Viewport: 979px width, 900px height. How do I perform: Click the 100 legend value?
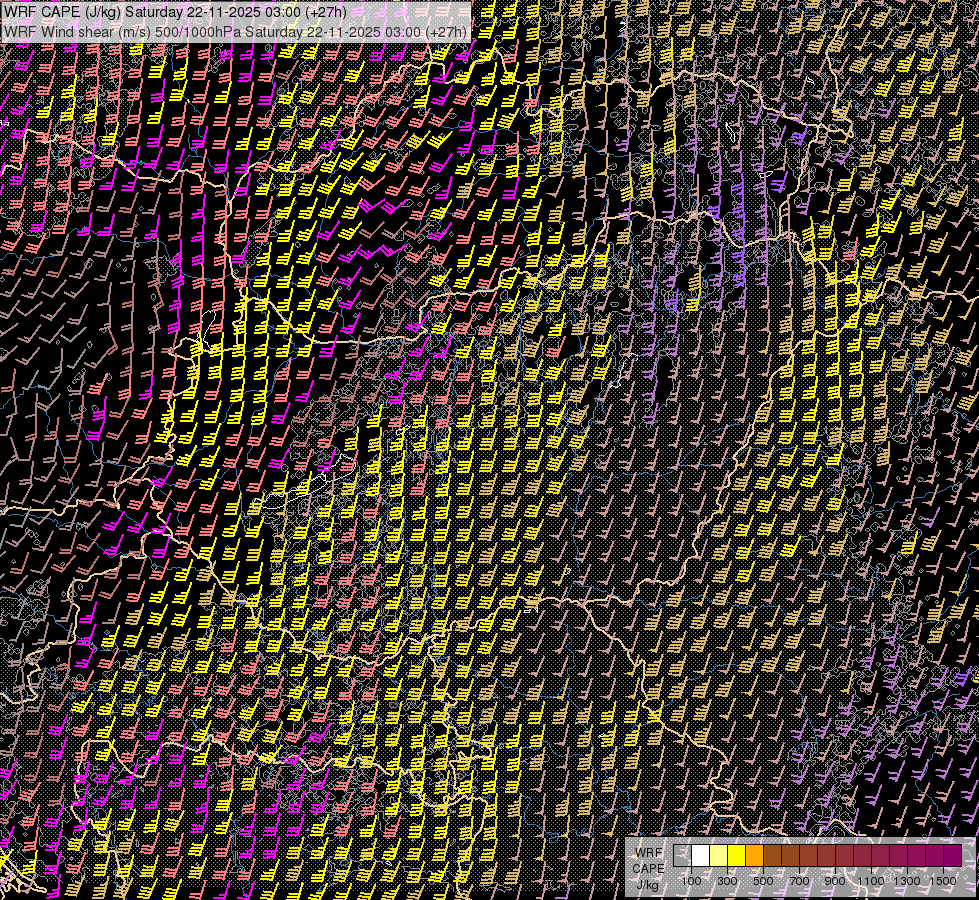coord(691,881)
